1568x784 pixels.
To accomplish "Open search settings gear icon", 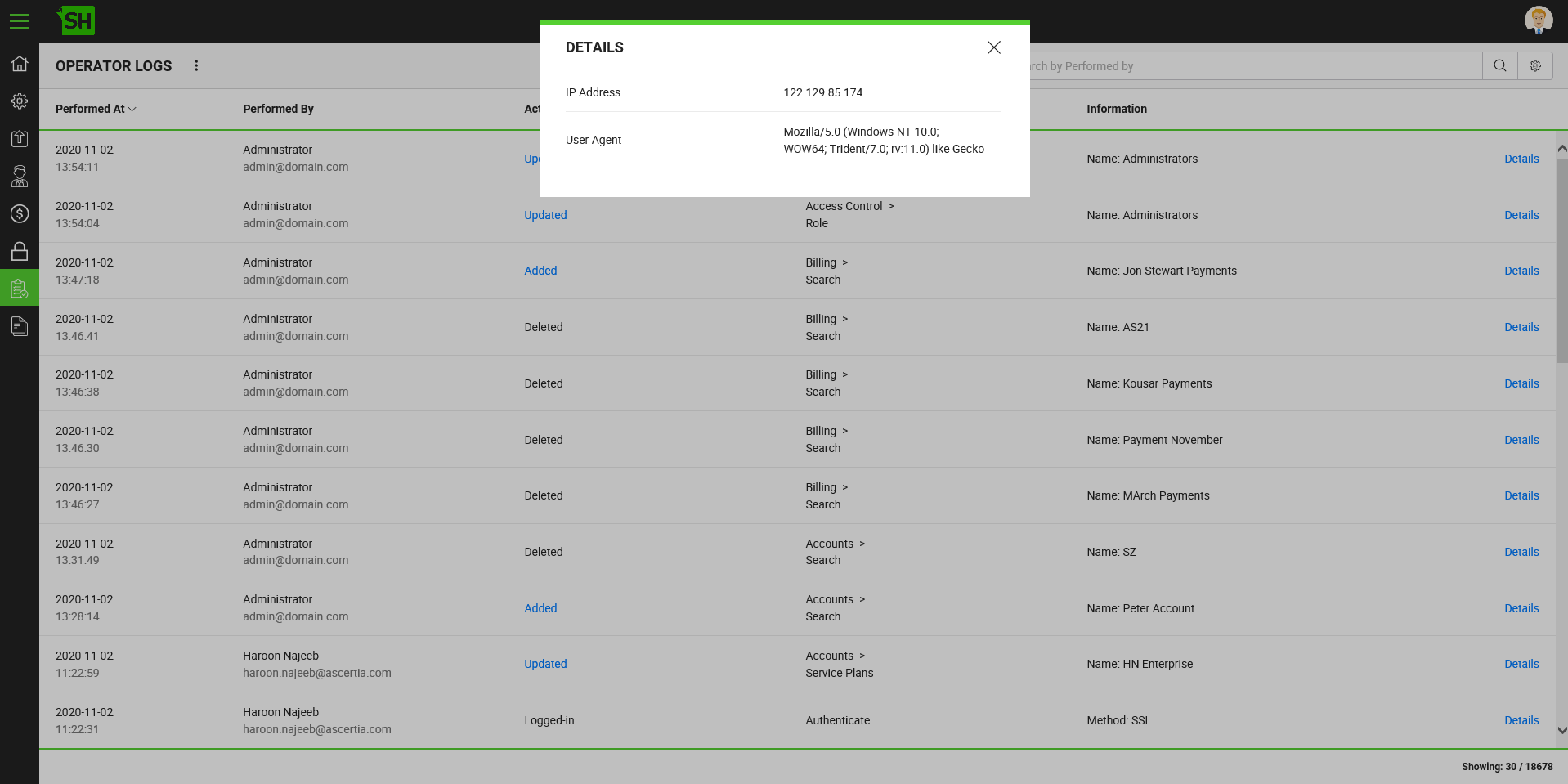I will [1535, 66].
